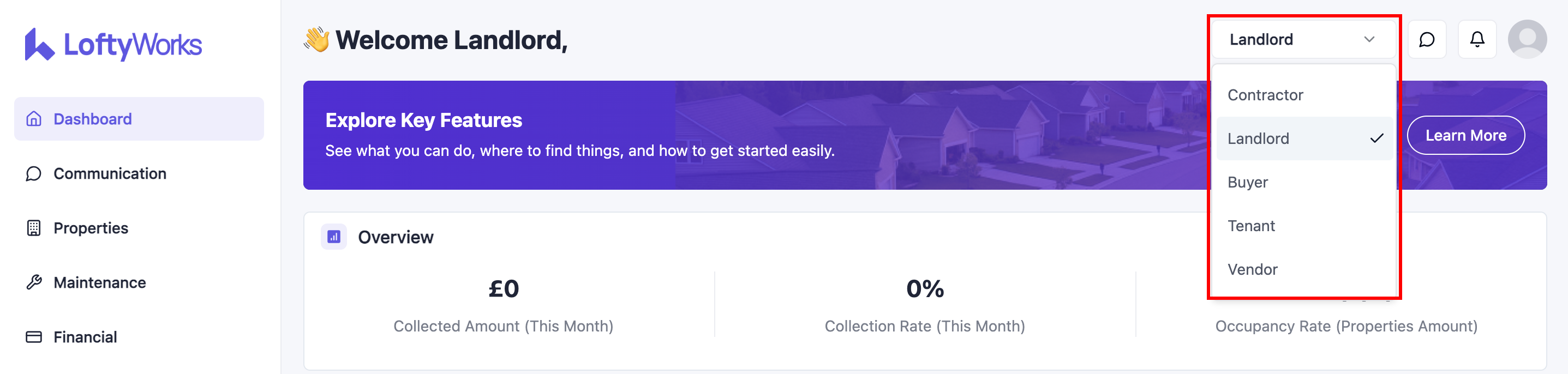Click Collected Amount This Month stat
This screenshot has height=374, width=1568.
(504, 305)
